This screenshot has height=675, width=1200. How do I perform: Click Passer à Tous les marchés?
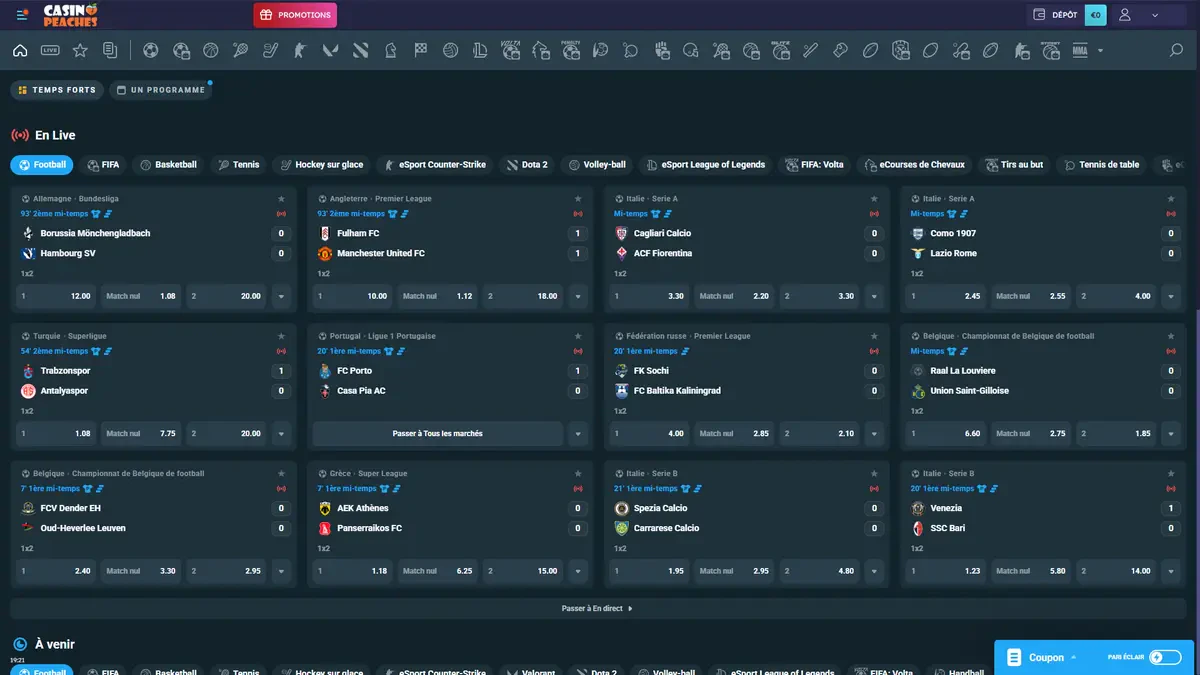[437, 434]
